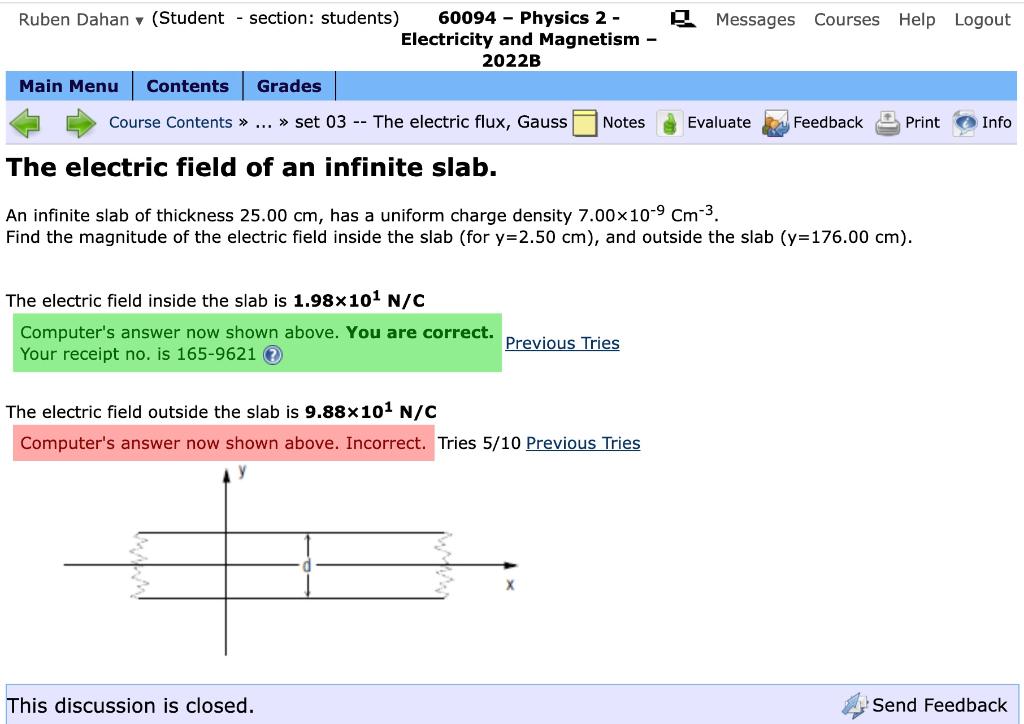Switch to the Grades tab
Screen dimensions: 1024x724
(x=289, y=86)
